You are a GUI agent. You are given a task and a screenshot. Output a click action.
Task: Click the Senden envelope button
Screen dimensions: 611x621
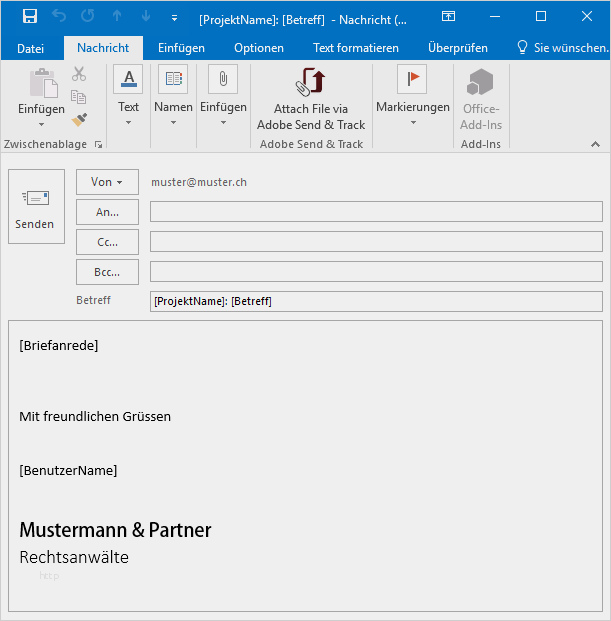pyautogui.click(x=35, y=207)
